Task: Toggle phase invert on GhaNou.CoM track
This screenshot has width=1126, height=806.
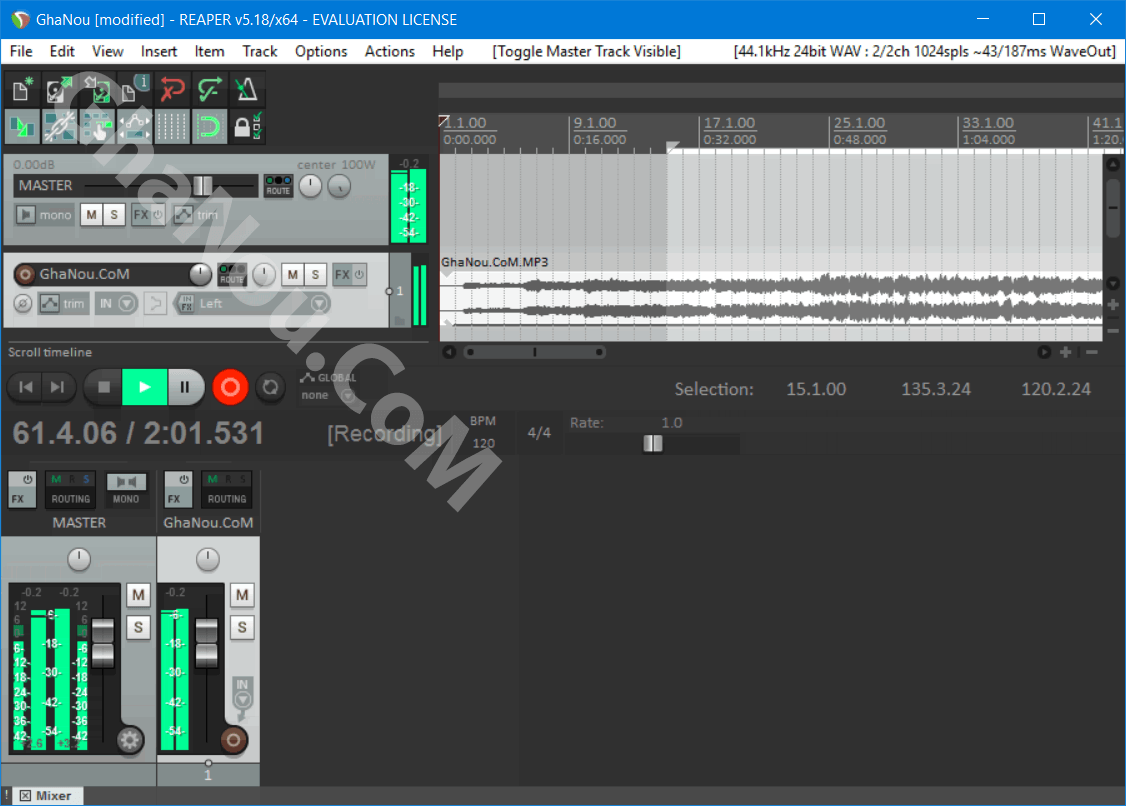Action: 23,304
